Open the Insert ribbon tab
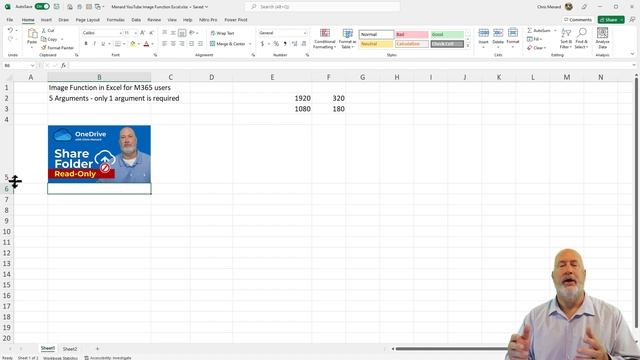This screenshot has width=640, height=360. pos(46,20)
